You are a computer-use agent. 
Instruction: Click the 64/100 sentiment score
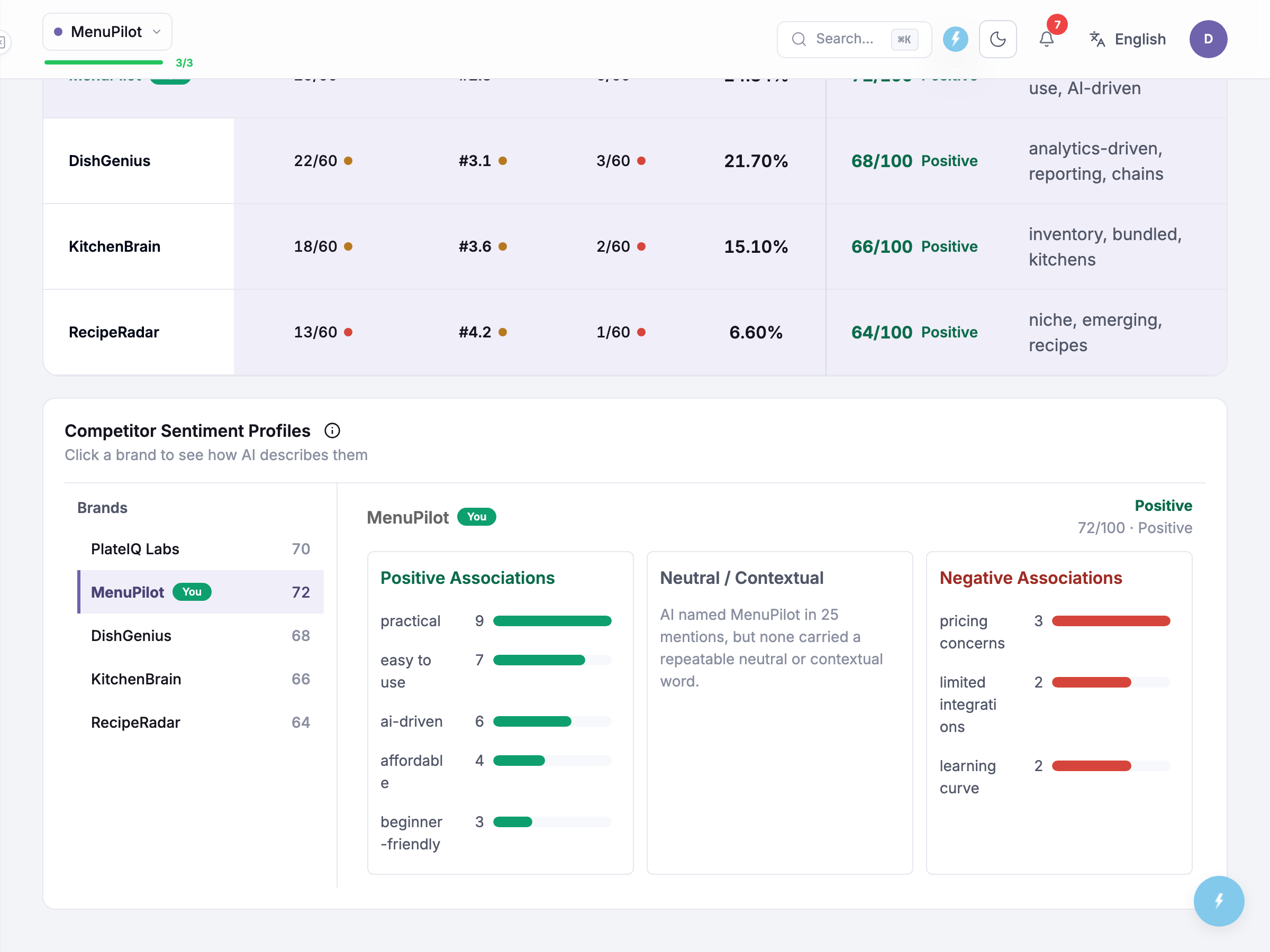point(881,332)
